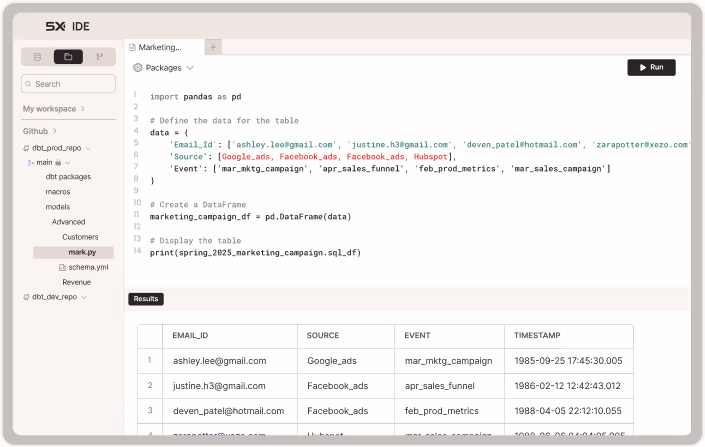Click the pd.DataFrame(data) code line
Viewport: 705px width, 447px height.
pos(250,217)
